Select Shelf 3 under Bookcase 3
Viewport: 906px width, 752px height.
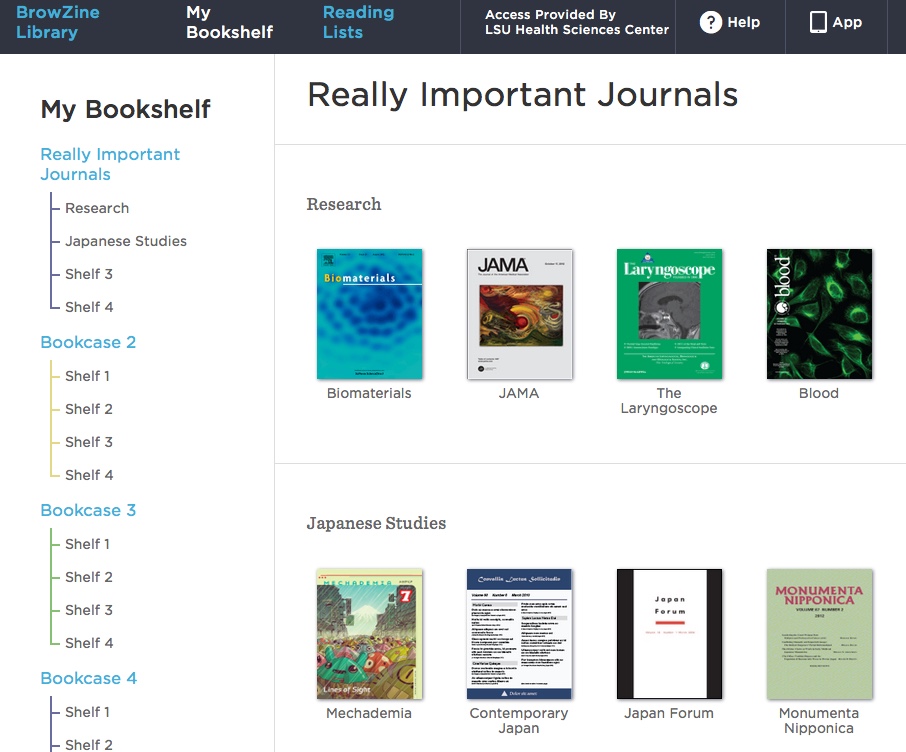tap(89, 610)
